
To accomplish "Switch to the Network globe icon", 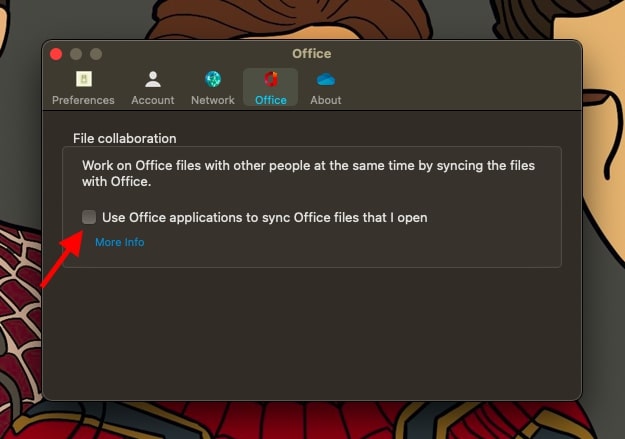I will (212, 79).
